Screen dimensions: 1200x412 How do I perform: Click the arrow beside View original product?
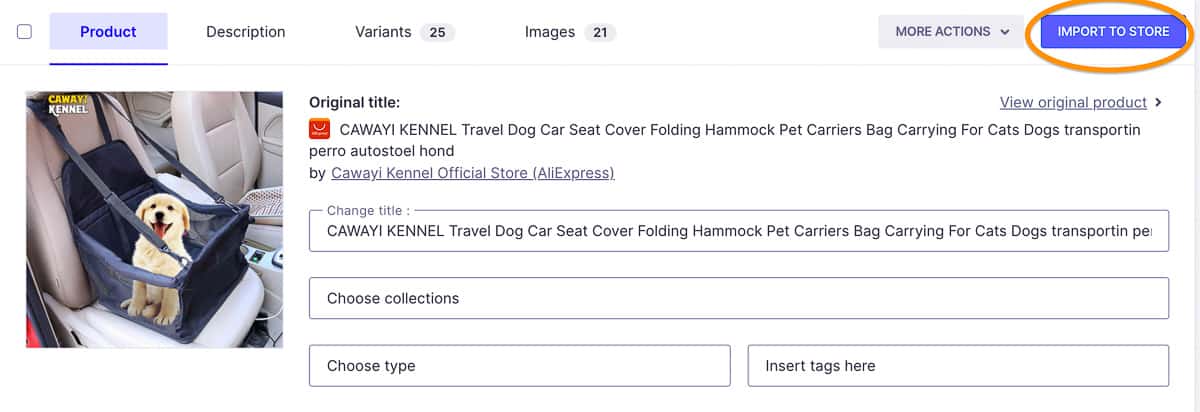click(x=1159, y=102)
